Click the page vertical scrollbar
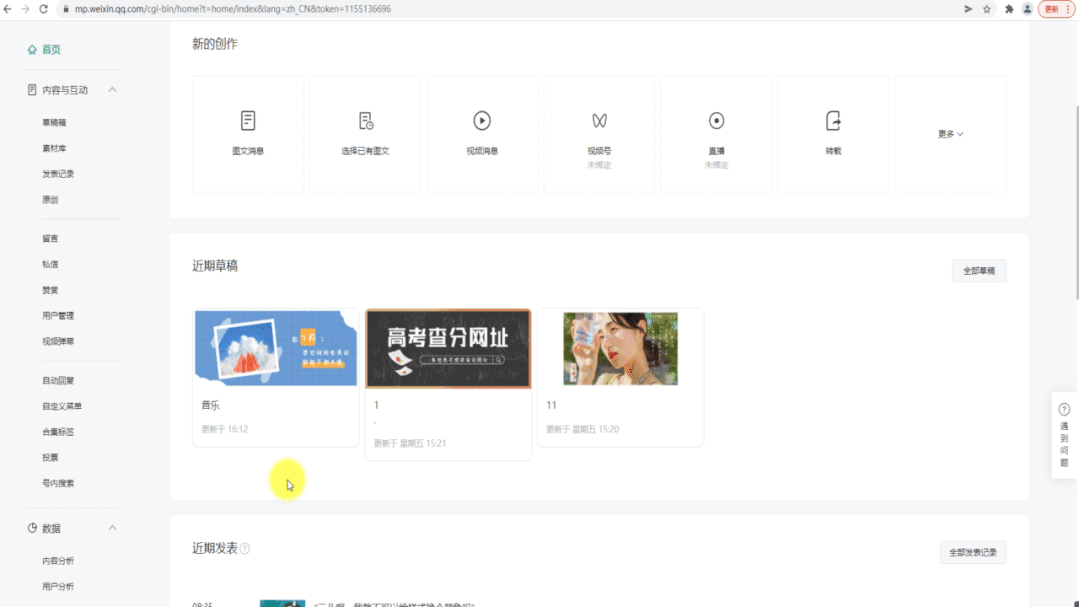1079x607 pixels. (1076, 203)
